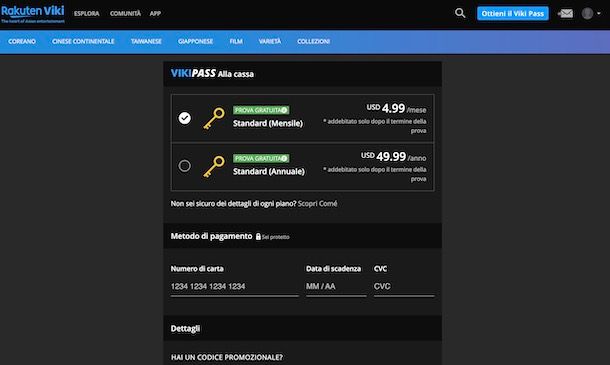The height and width of the screenshot is (365, 610).
Task: Click the Standard (Annuale) label
Action: (x=269, y=172)
